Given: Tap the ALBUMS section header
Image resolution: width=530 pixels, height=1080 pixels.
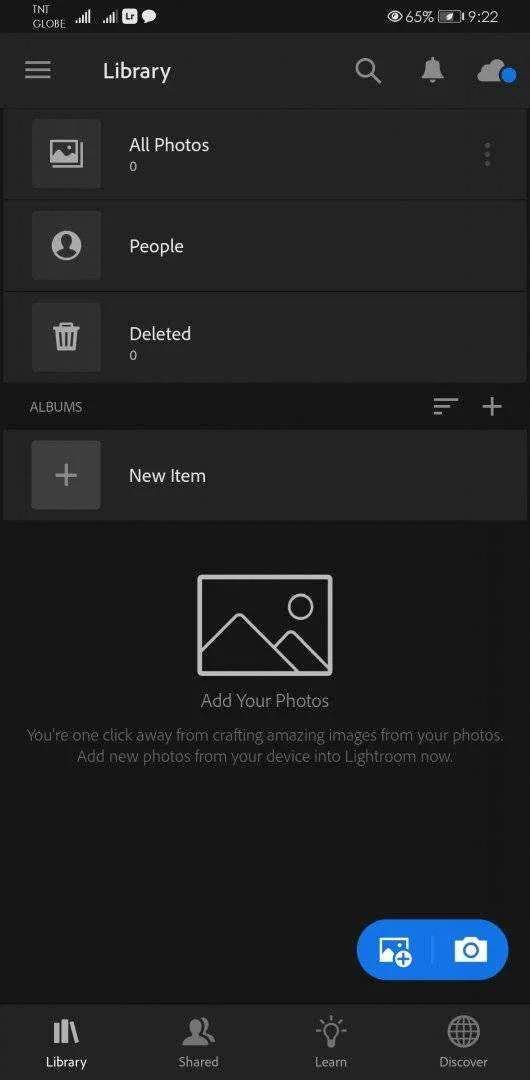Looking at the screenshot, I should [56, 406].
